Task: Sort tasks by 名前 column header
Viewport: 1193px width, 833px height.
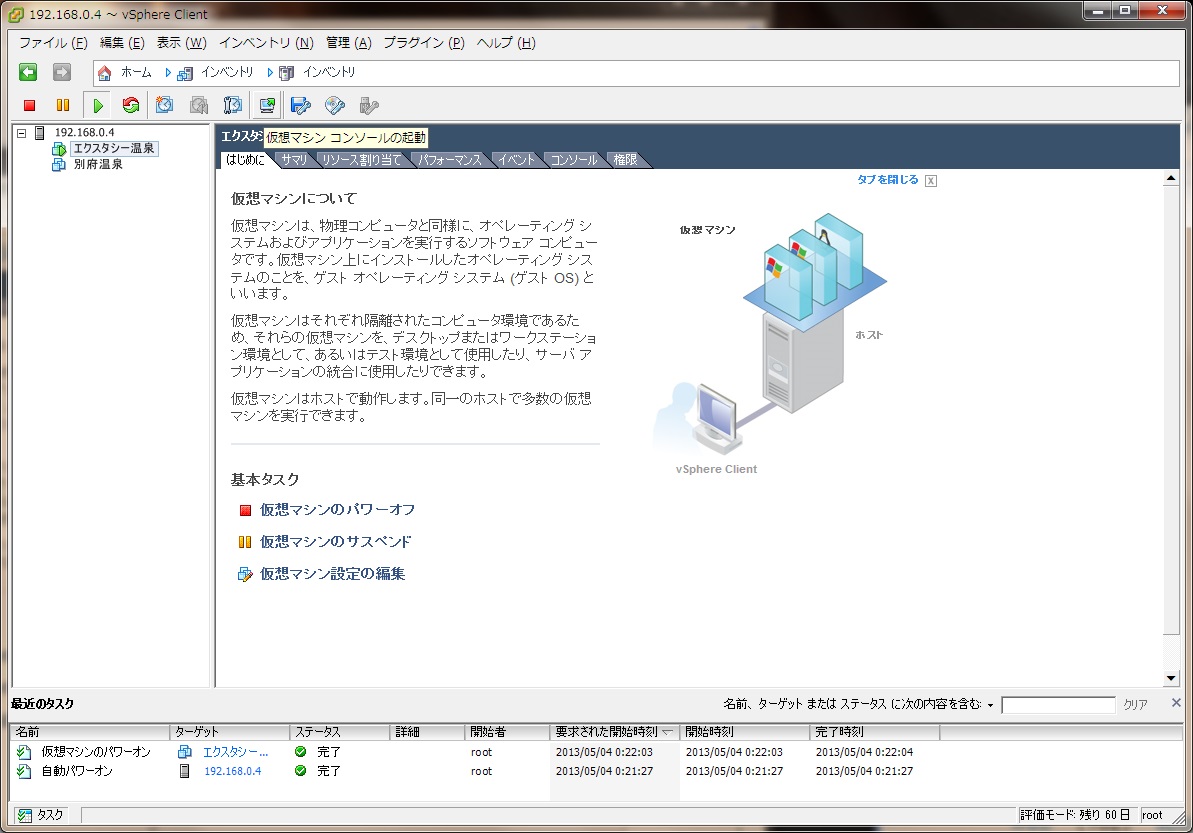Action: [90, 732]
